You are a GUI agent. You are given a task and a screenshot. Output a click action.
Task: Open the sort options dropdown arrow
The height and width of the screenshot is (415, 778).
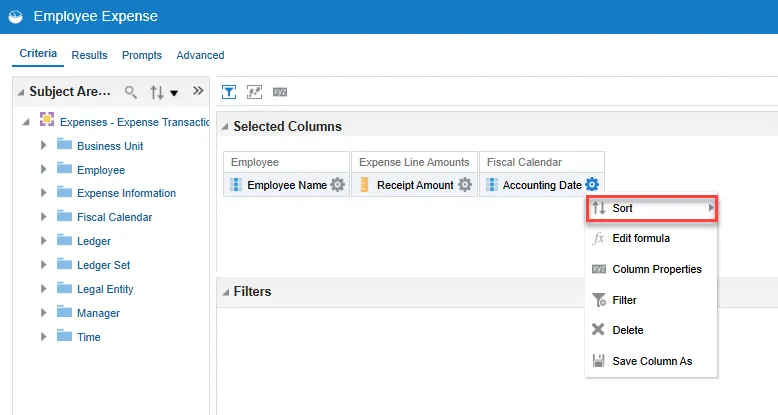point(174,93)
